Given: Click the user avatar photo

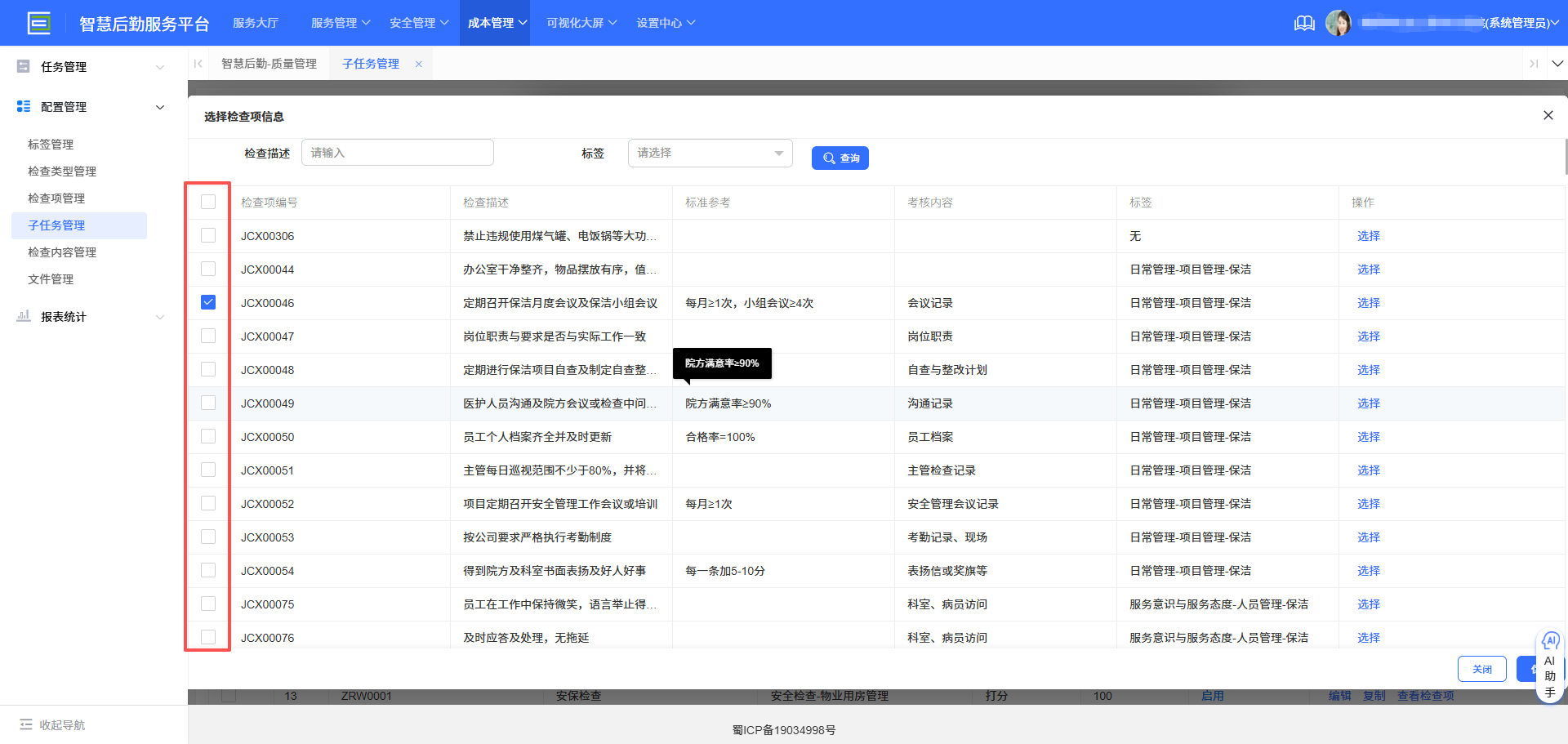Looking at the screenshot, I should (x=1339, y=22).
